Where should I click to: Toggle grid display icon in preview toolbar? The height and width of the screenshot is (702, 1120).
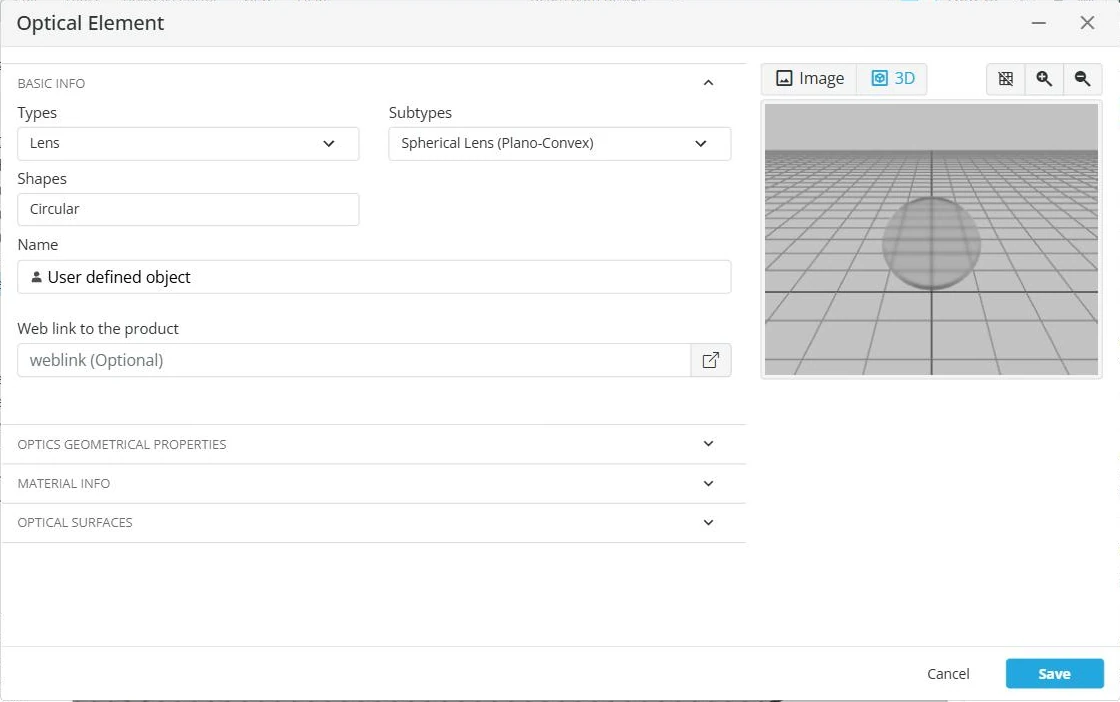tap(1006, 79)
